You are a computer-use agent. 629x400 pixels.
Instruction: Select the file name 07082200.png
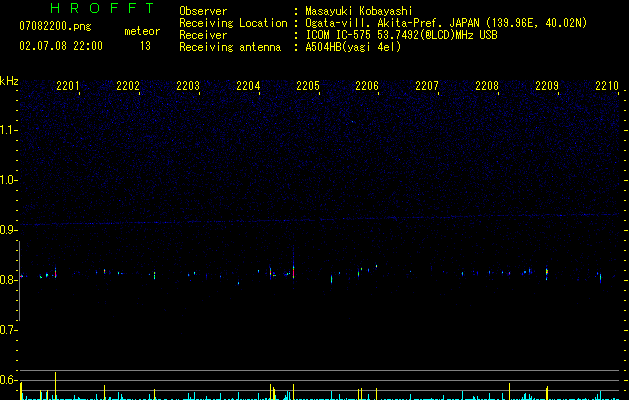(55, 27)
